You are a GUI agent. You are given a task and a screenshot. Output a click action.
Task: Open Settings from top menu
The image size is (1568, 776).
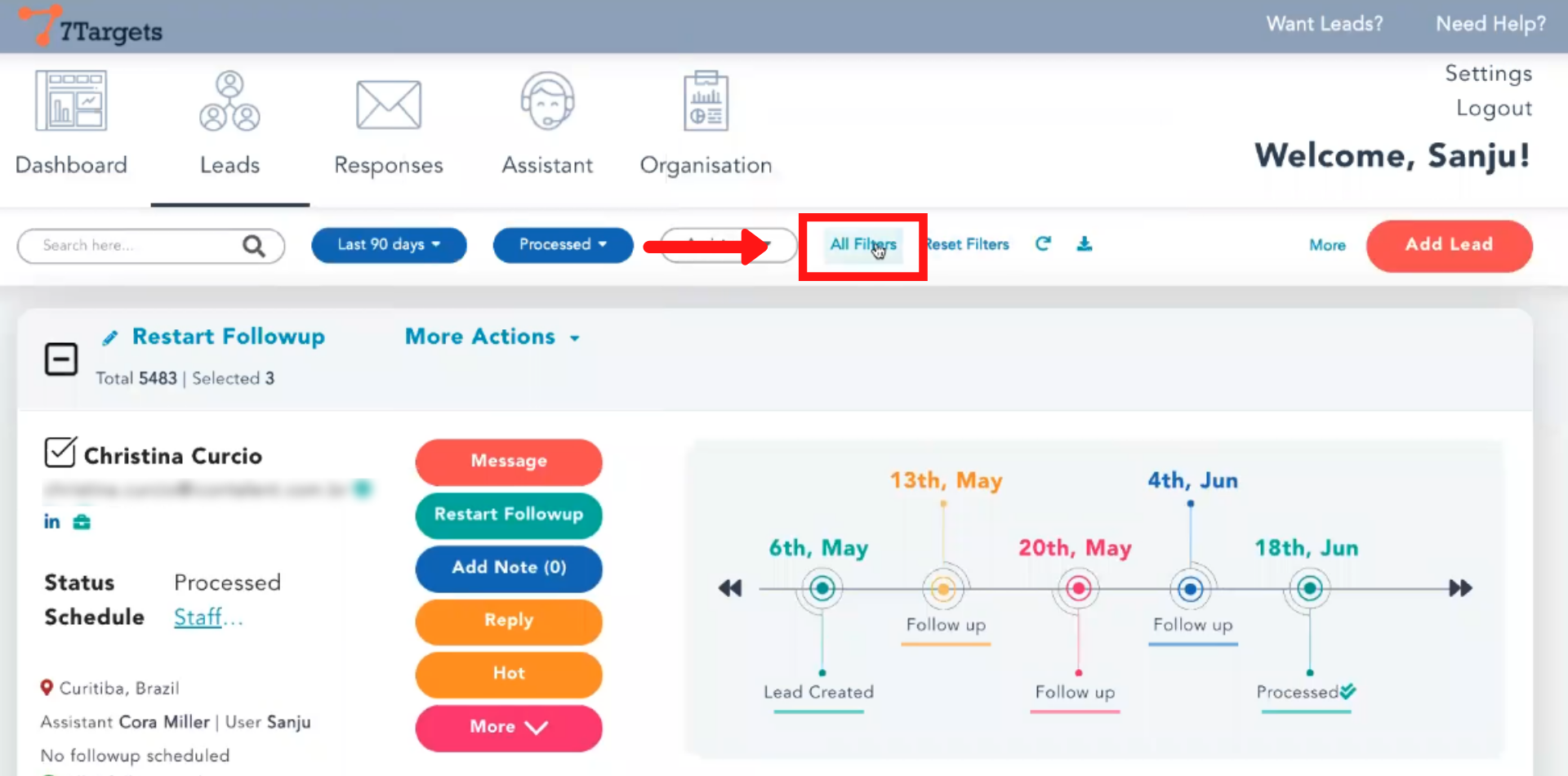pos(1488,74)
